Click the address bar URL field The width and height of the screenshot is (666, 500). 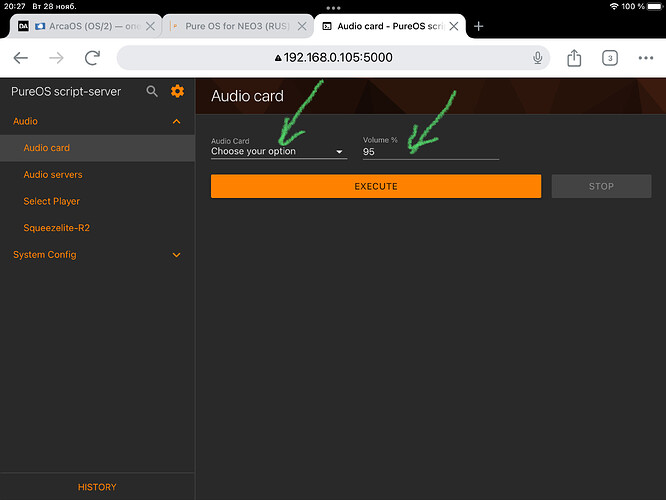330,58
